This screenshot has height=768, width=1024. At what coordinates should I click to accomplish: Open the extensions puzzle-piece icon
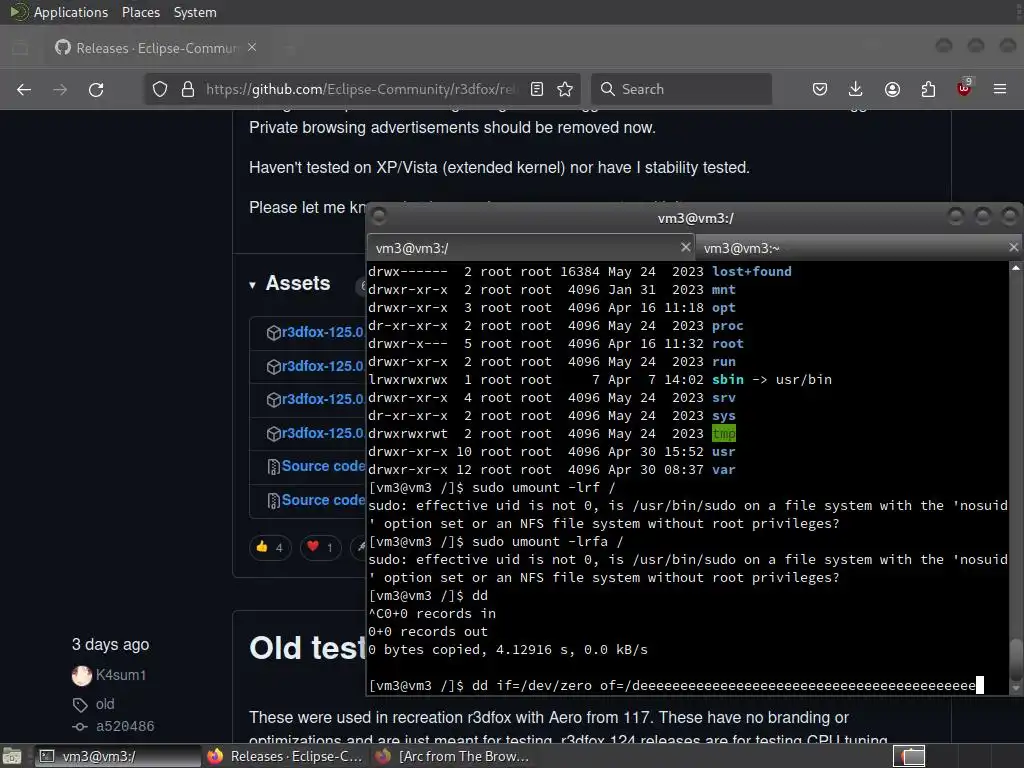coord(928,89)
